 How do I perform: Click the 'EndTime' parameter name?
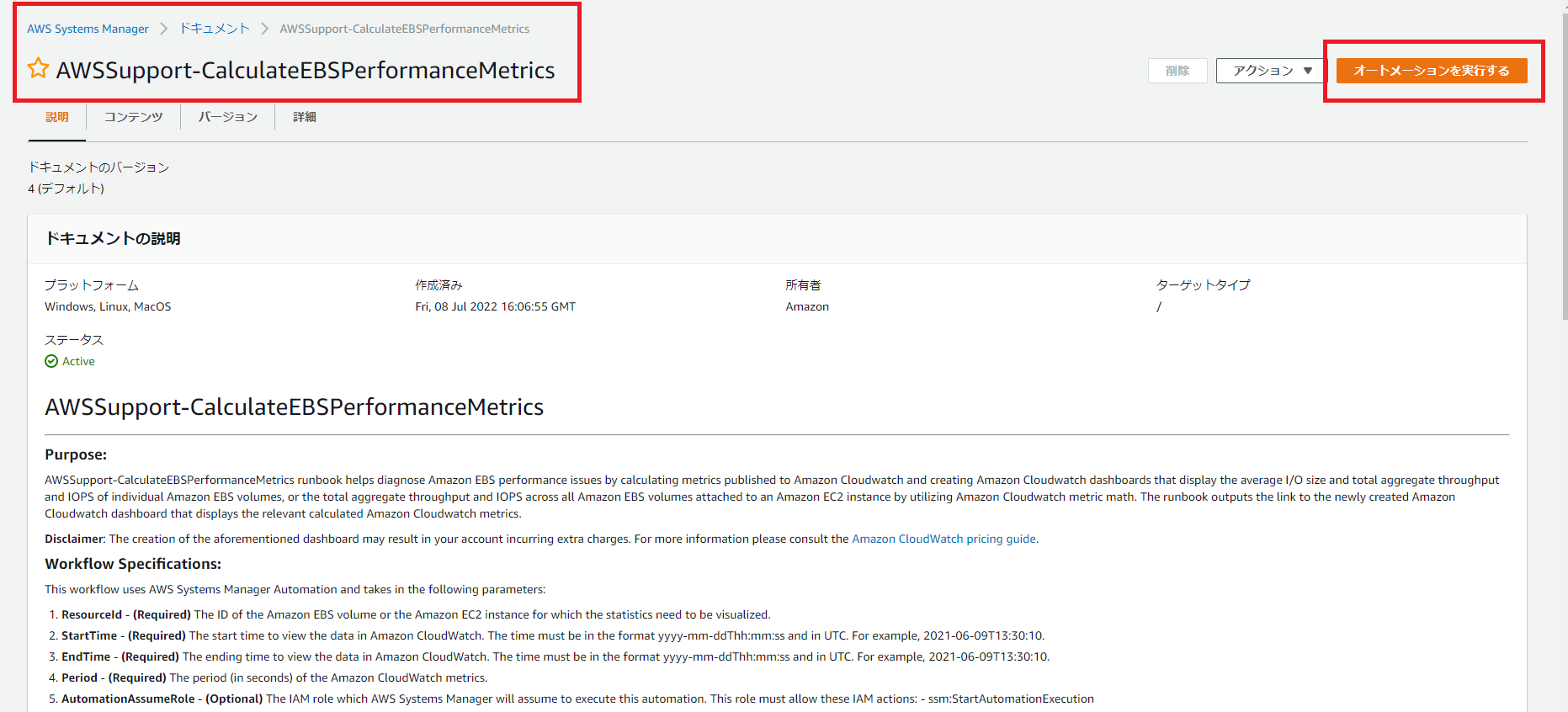[86, 656]
